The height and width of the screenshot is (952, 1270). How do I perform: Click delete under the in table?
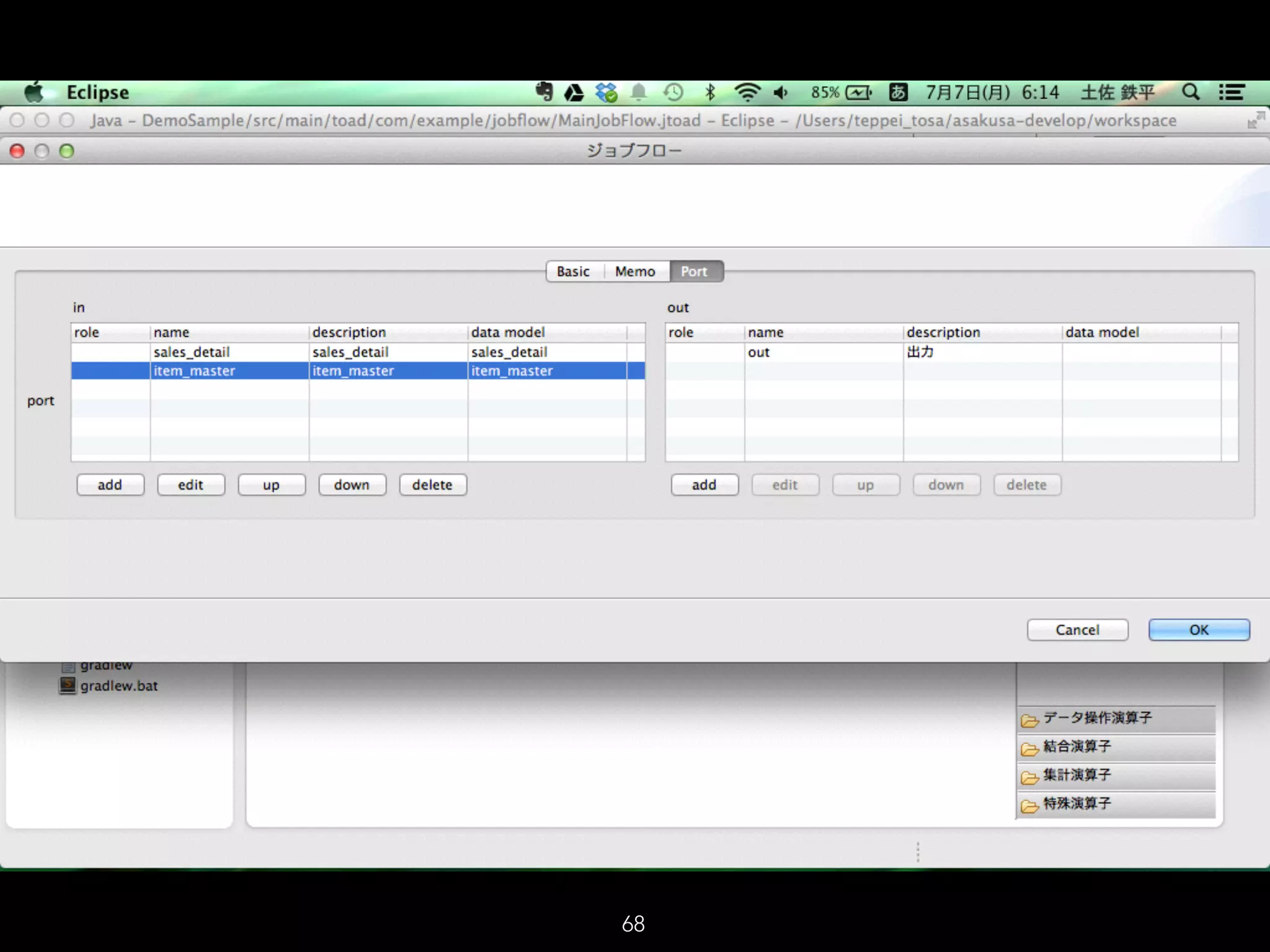433,485
